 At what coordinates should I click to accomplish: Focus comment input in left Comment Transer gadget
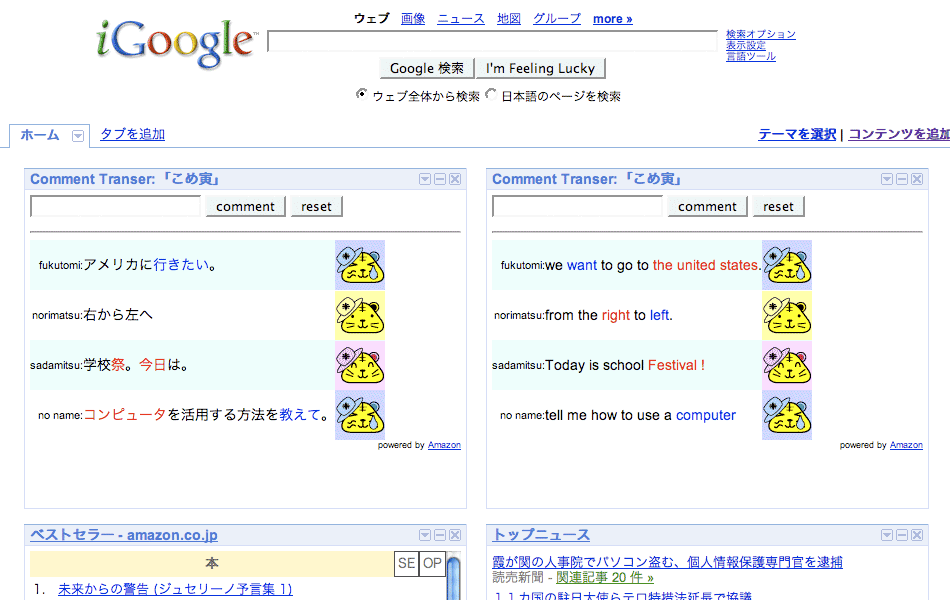coord(115,206)
